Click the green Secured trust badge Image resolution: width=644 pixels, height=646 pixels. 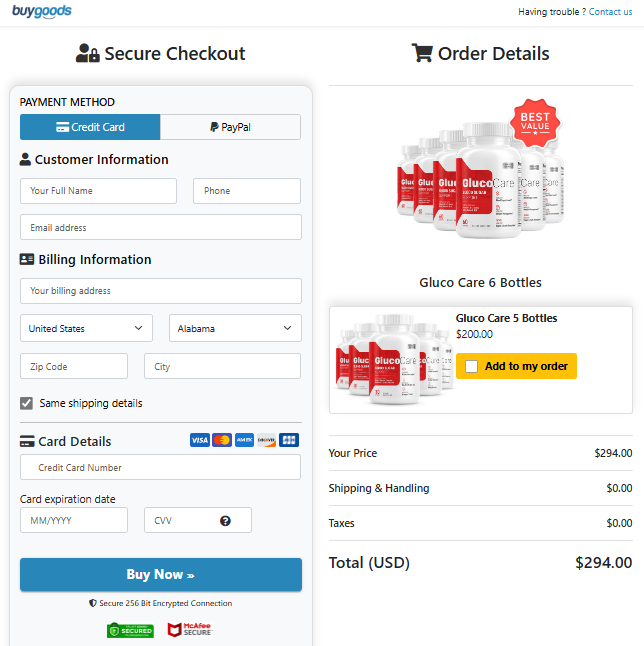tap(130, 630)
